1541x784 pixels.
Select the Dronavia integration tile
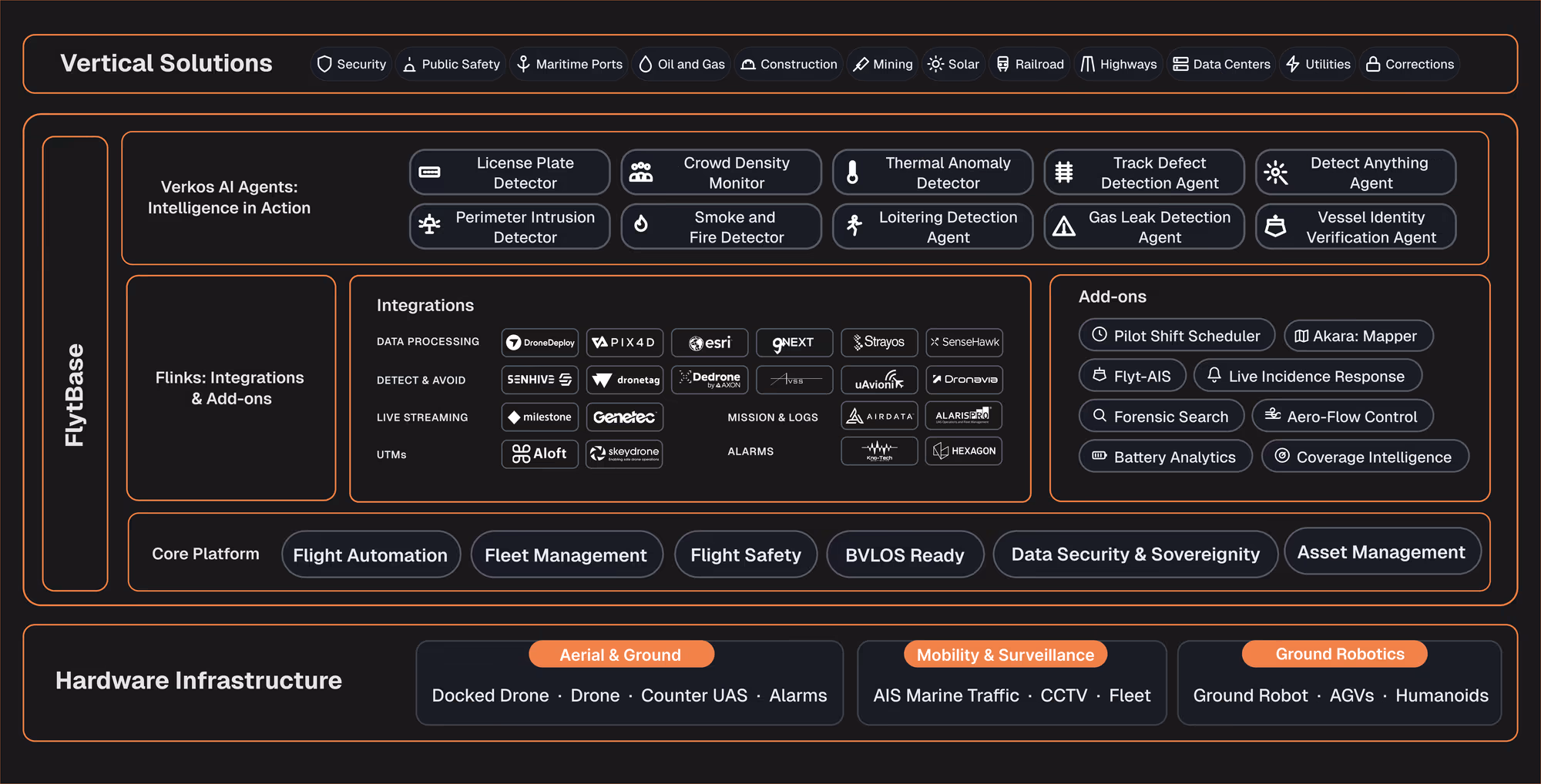pos(964,380)
